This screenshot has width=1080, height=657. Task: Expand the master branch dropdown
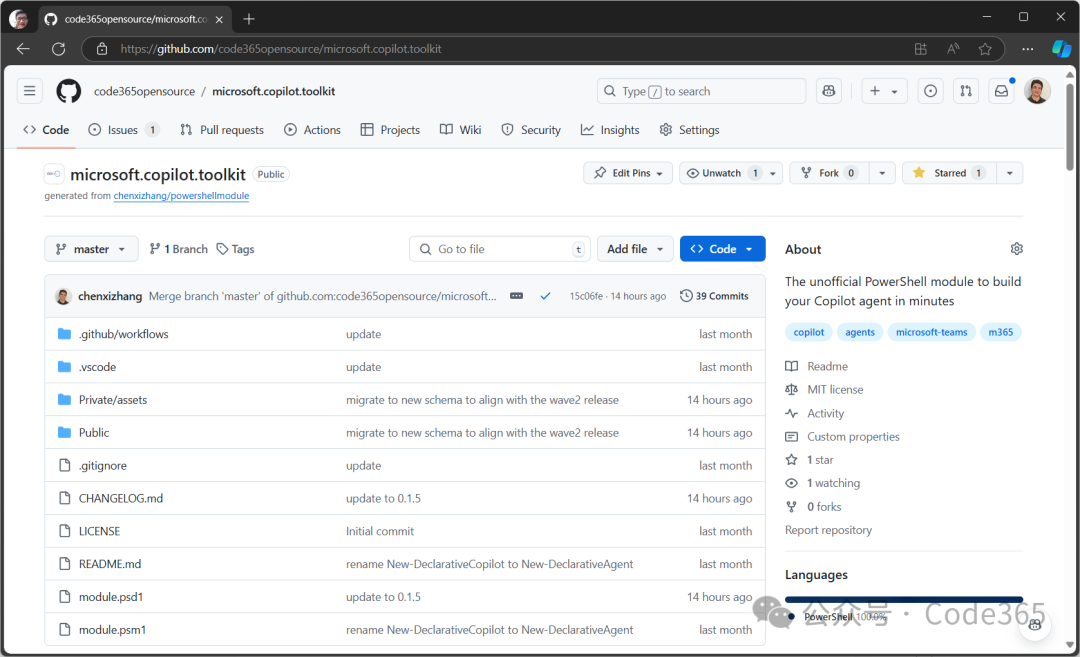pyautogui.click(x=91, y=249)
